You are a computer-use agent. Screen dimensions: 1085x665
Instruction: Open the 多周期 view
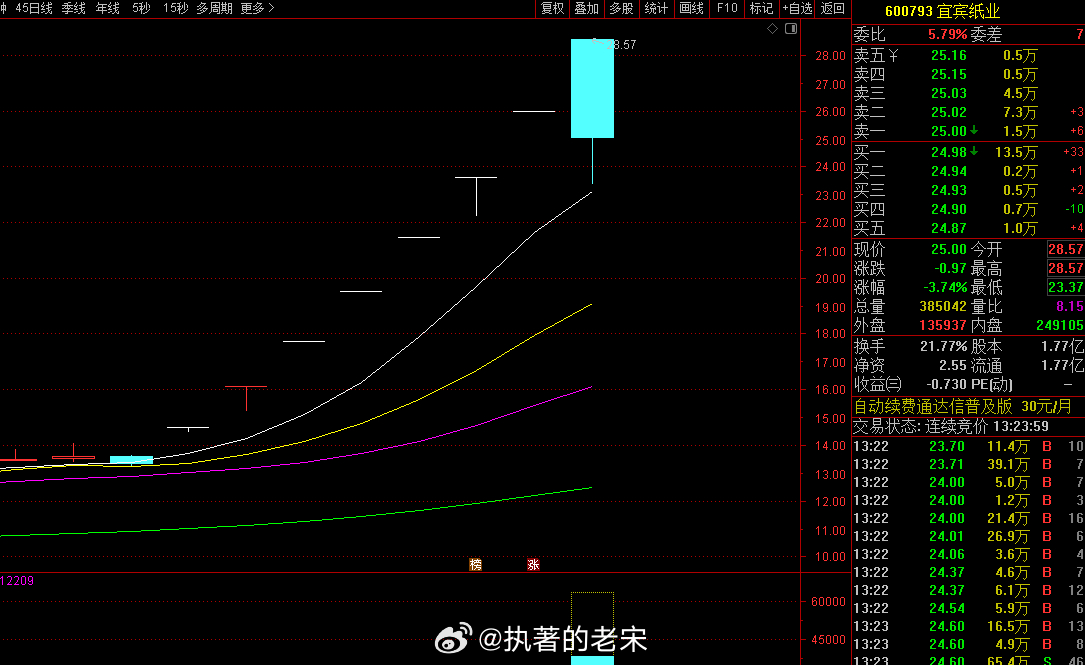(215, 8)
